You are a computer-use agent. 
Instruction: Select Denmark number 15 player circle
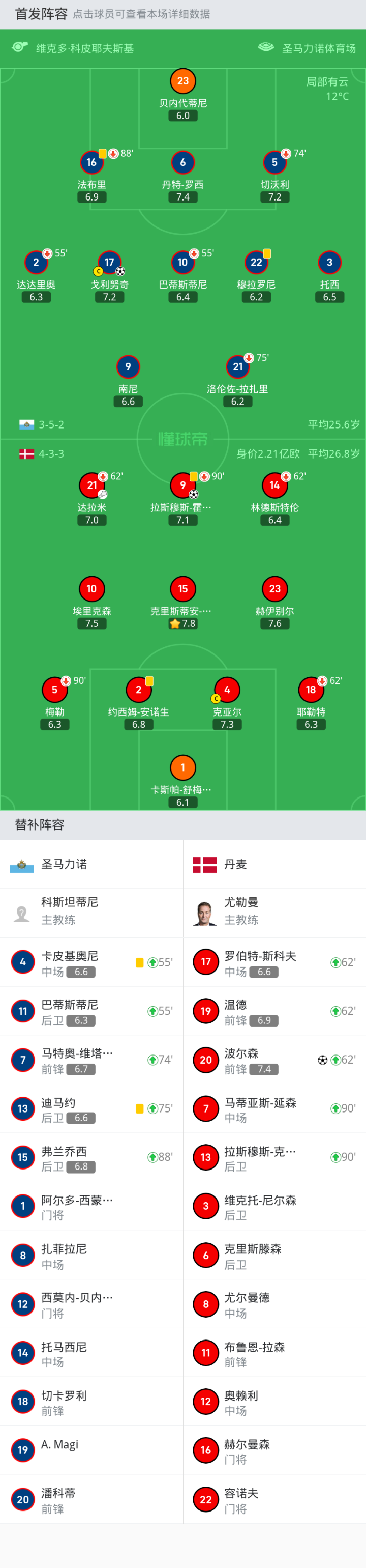click(x=183, y=589)
